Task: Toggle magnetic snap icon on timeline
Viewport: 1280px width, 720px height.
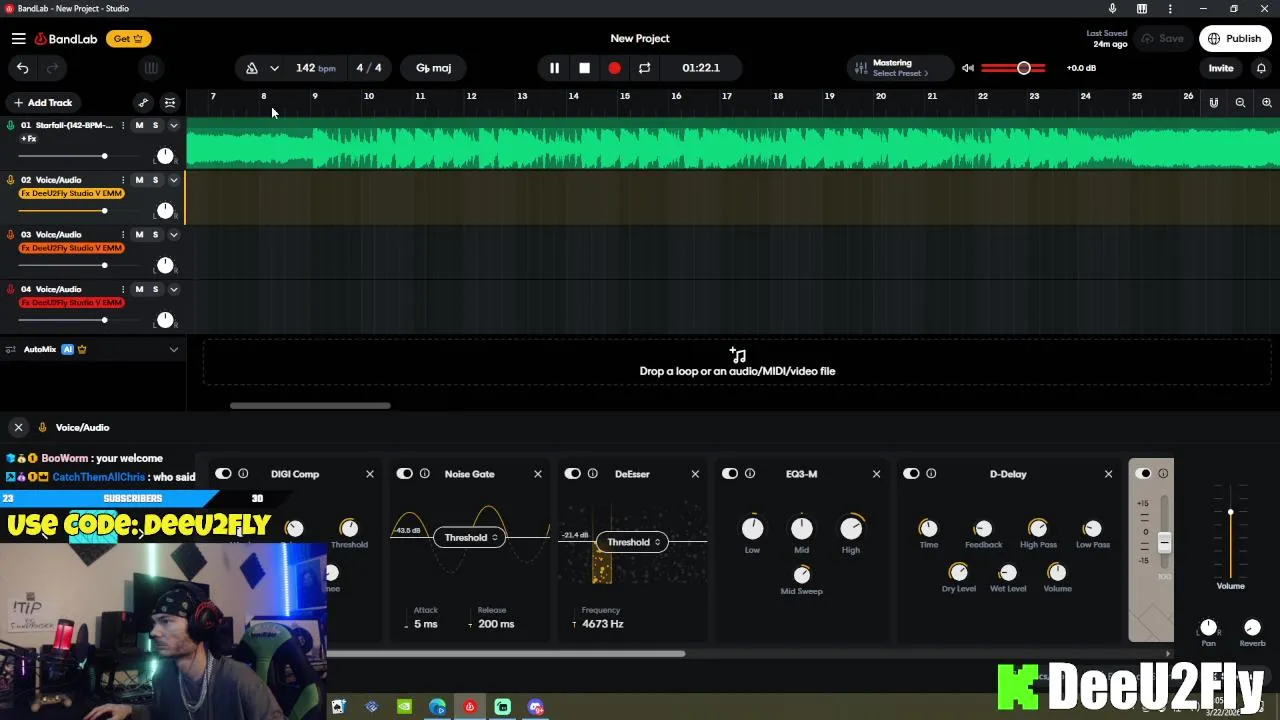Action: point(1214,102)
